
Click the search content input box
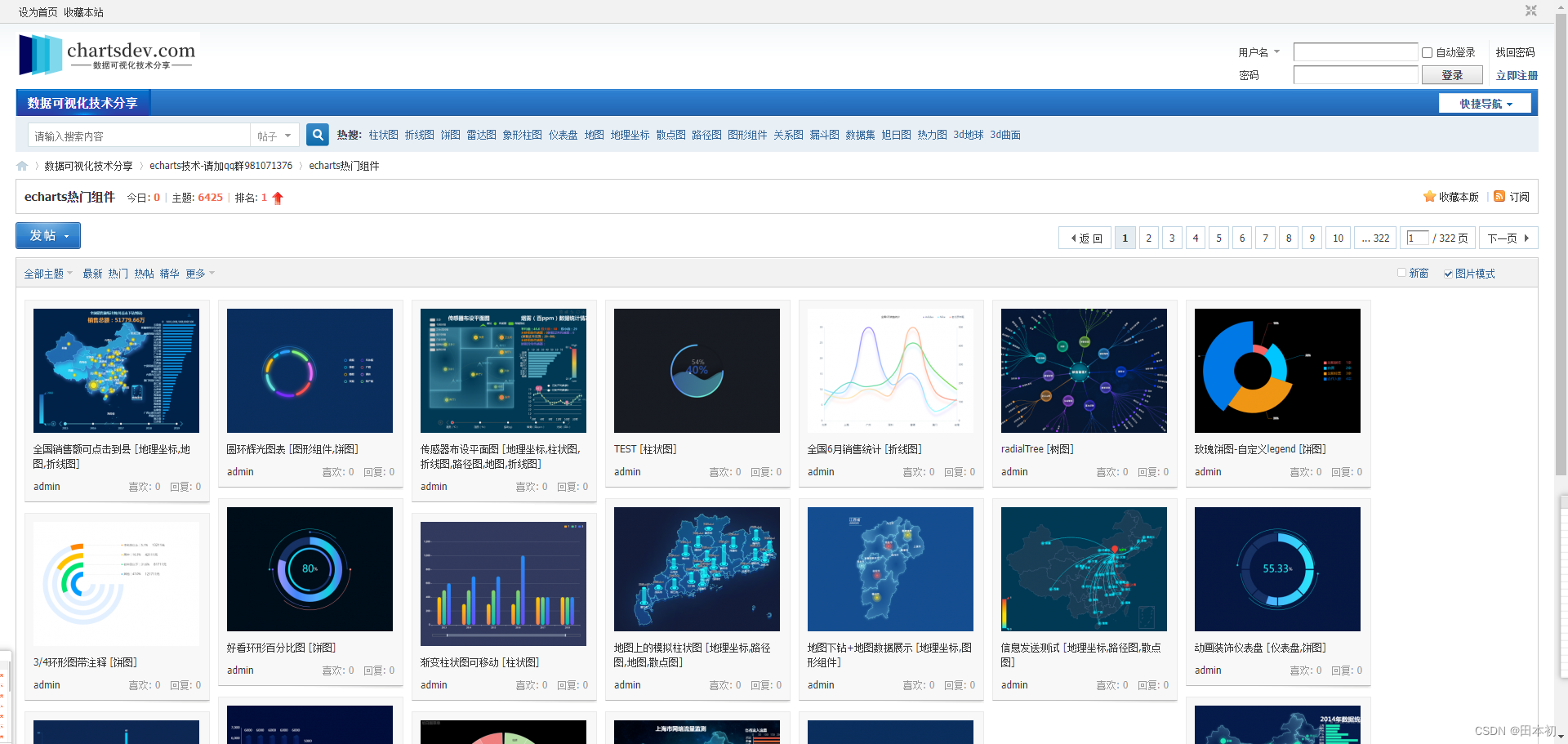139,136
